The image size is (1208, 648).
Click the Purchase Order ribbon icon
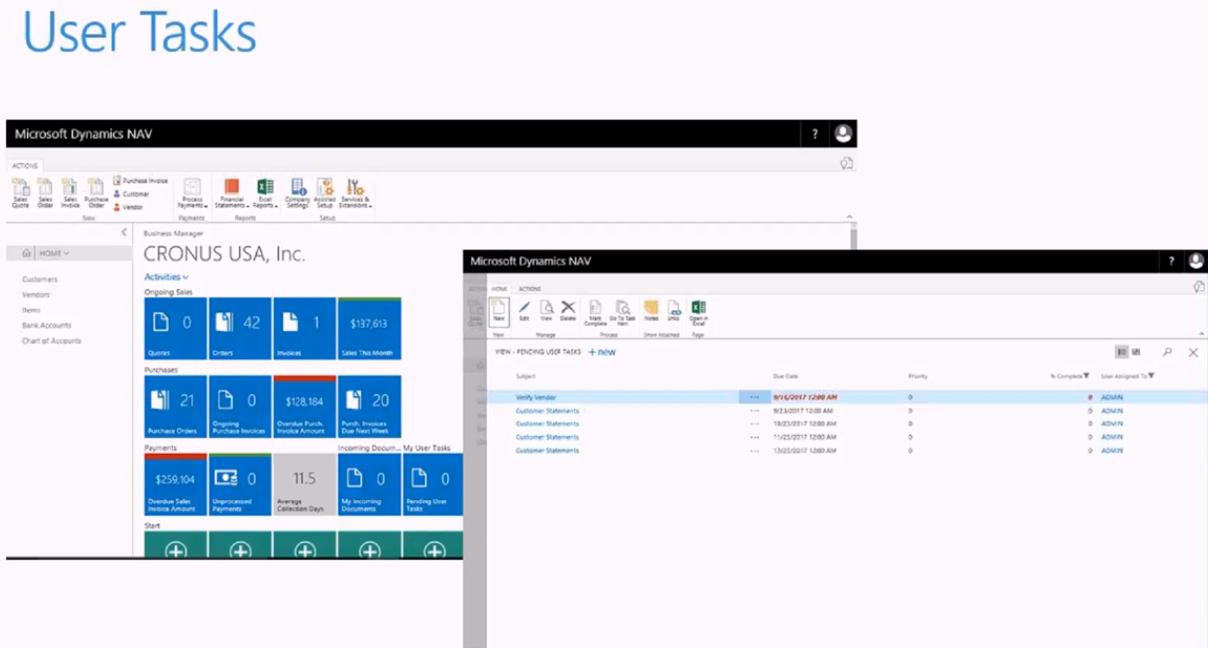point(95,192)
